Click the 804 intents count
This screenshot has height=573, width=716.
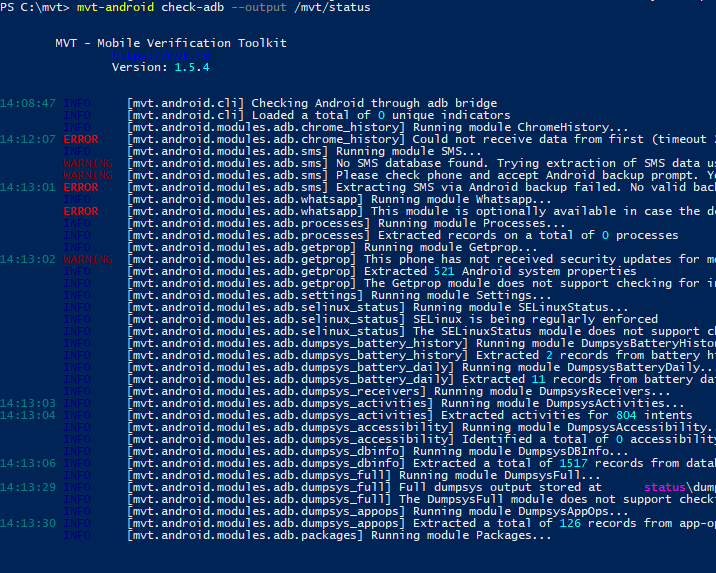coord(626,415)
